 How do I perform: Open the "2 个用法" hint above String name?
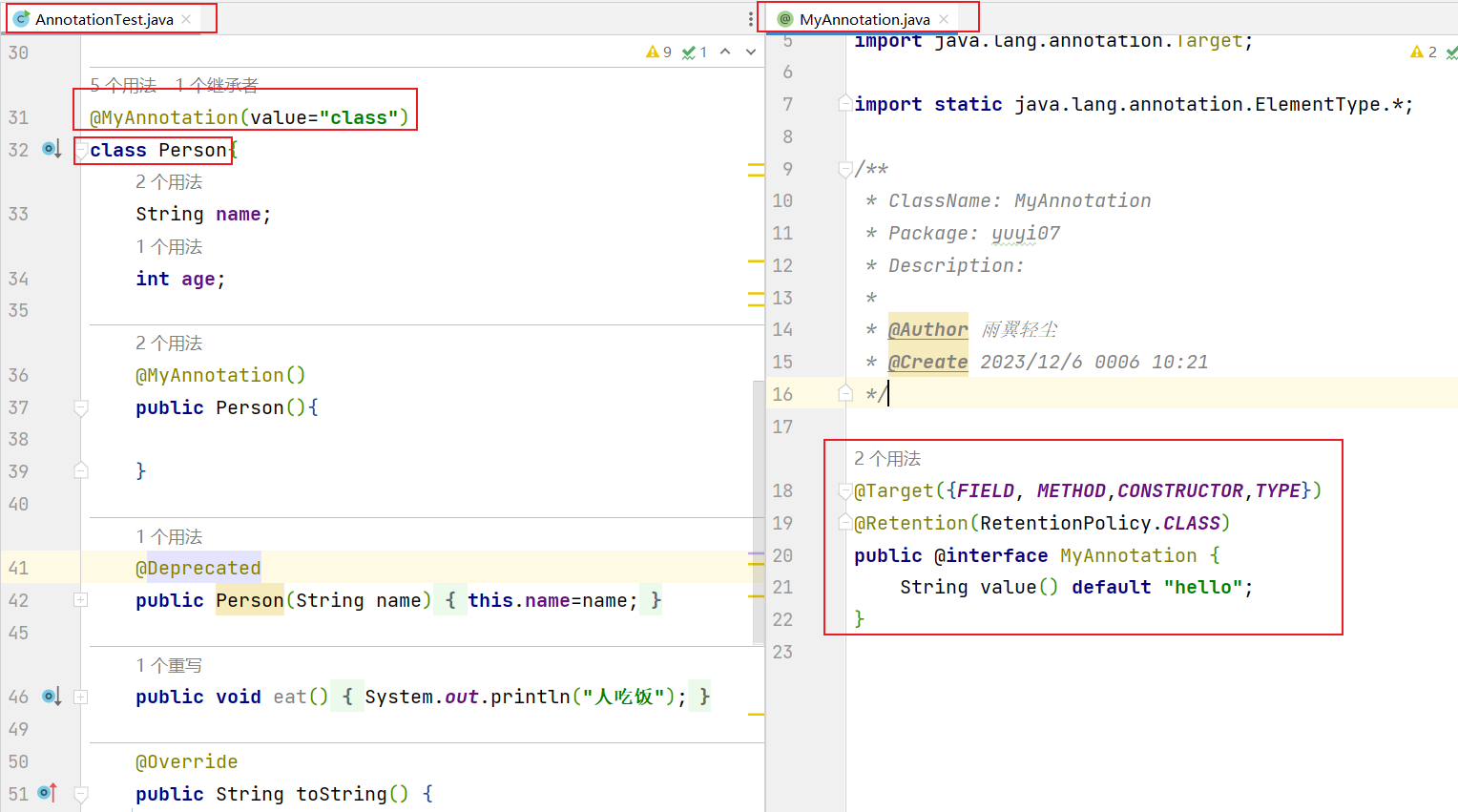tap(169, 181)
